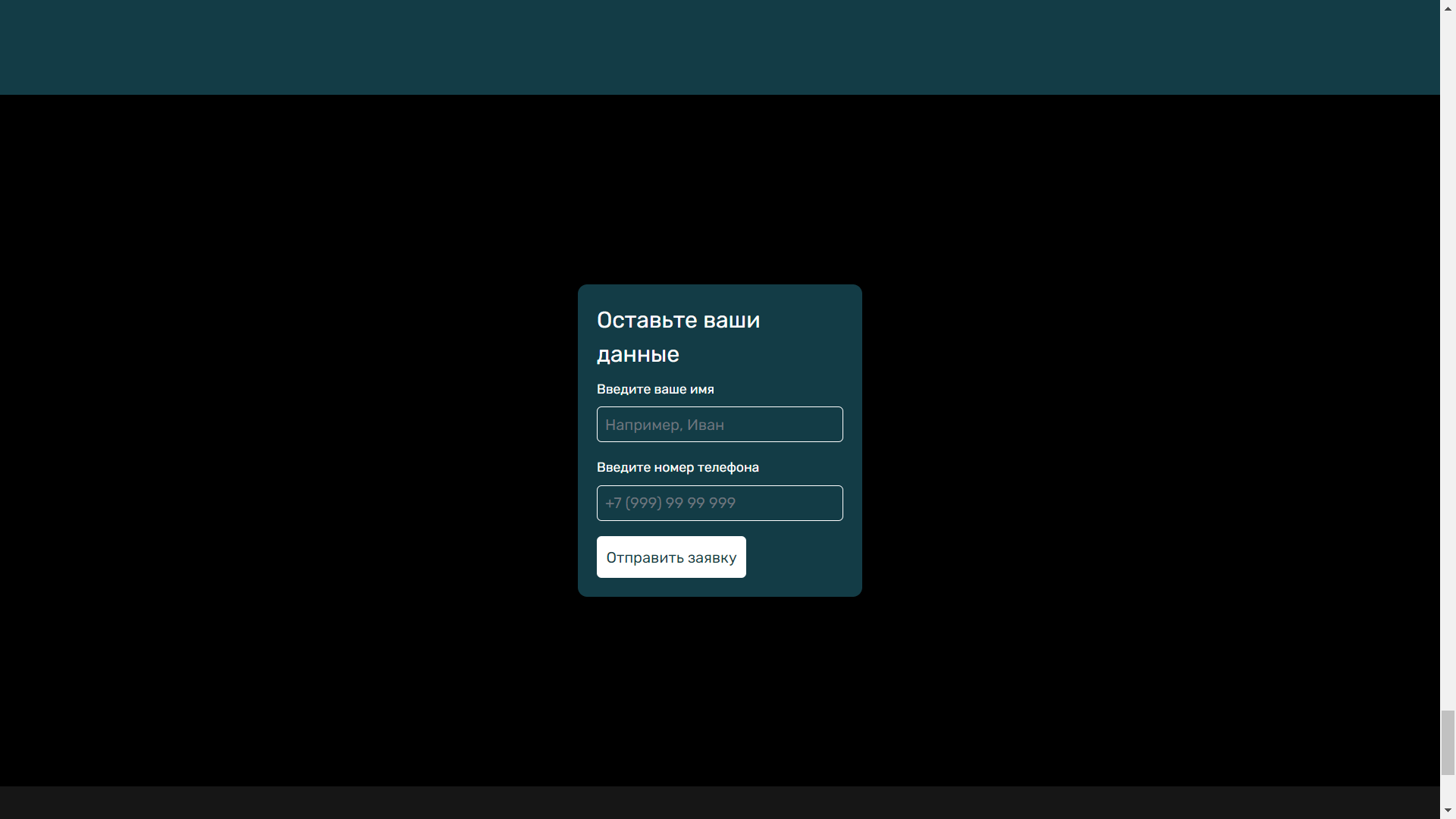Screen dimensions: 1456x819
Task: Click the teal banner section at top
Action: point(720,47)
